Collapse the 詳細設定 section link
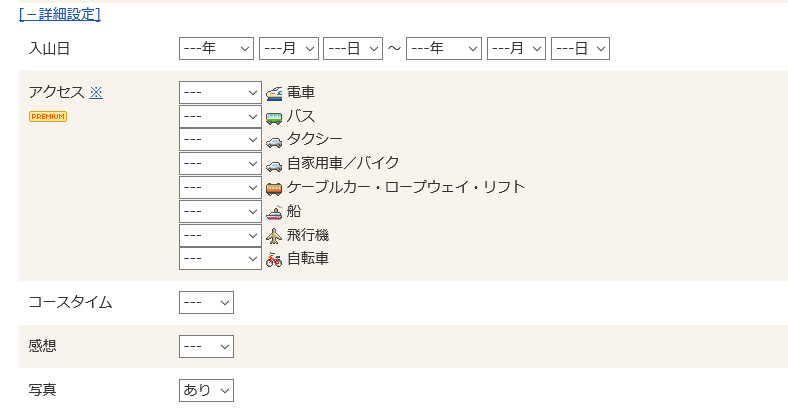Image resolution: width=788 pixels, height=408 pixels. tap(60, 15)
